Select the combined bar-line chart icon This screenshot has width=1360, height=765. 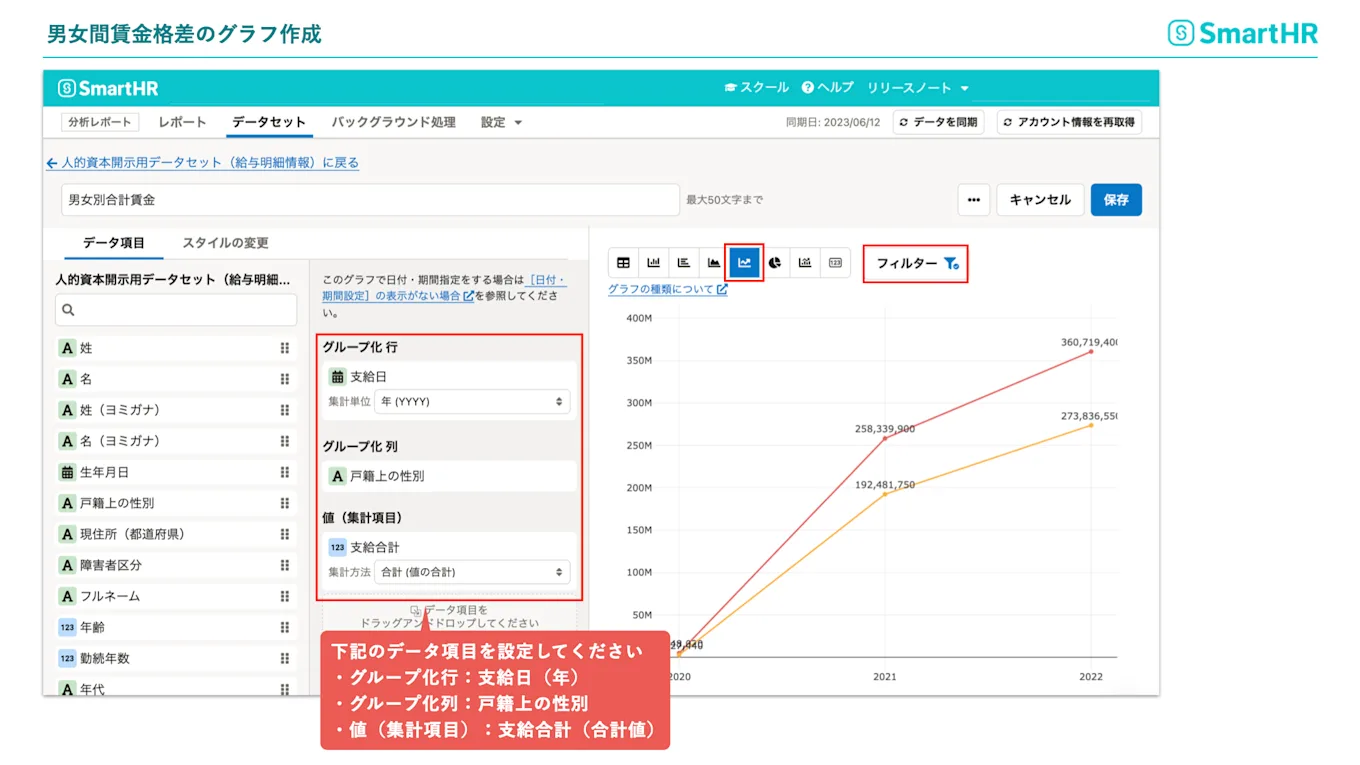805,263
